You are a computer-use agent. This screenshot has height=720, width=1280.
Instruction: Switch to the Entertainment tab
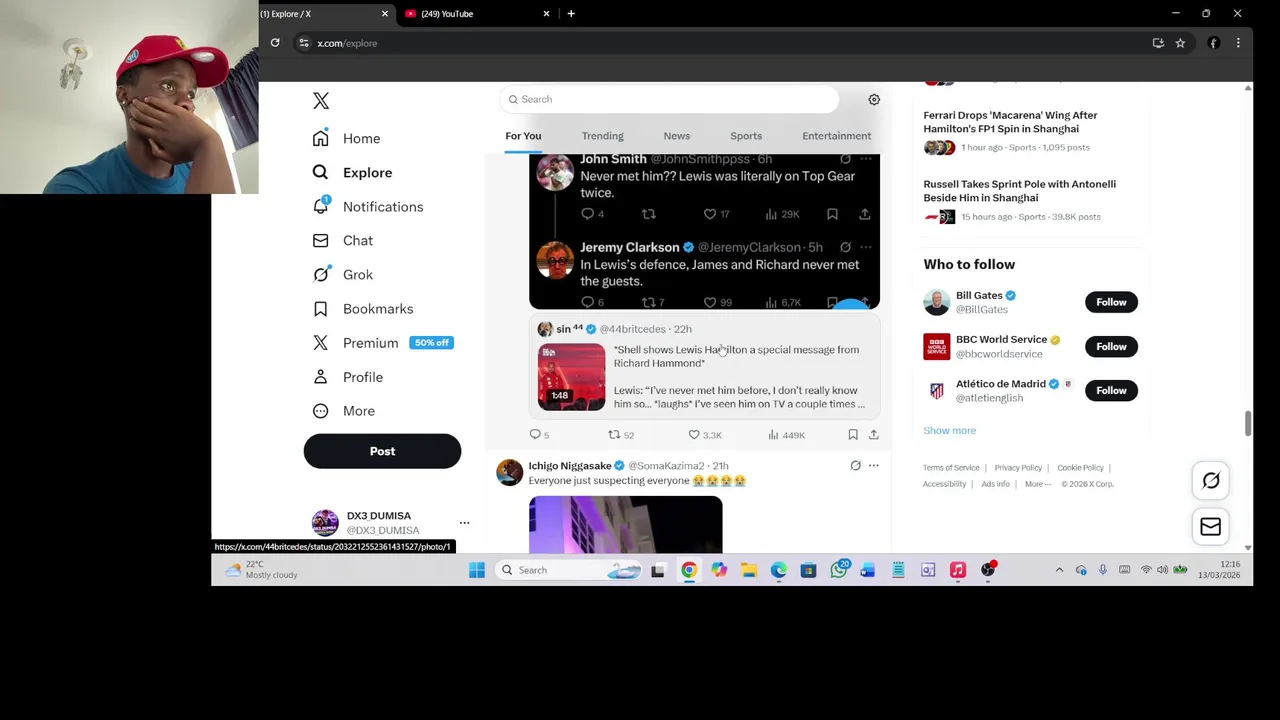point(836,136)
